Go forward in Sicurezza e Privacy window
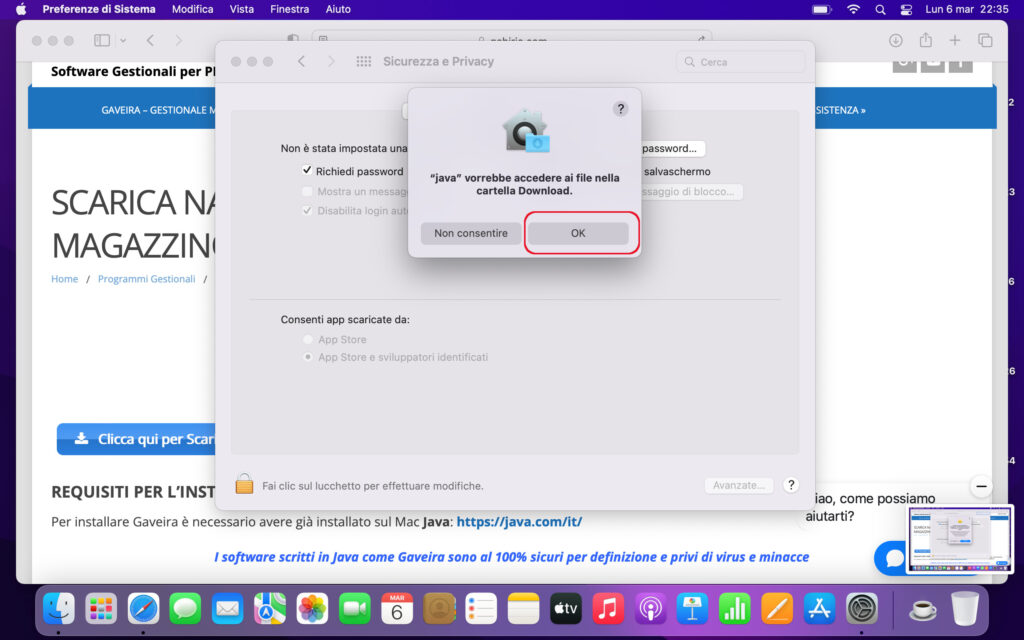The image size is (1024, 640). (x=331, y=61)
